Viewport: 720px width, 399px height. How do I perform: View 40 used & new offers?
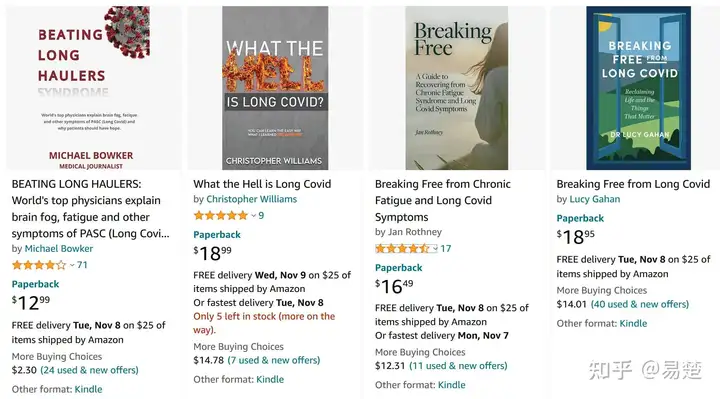point(640,304)
